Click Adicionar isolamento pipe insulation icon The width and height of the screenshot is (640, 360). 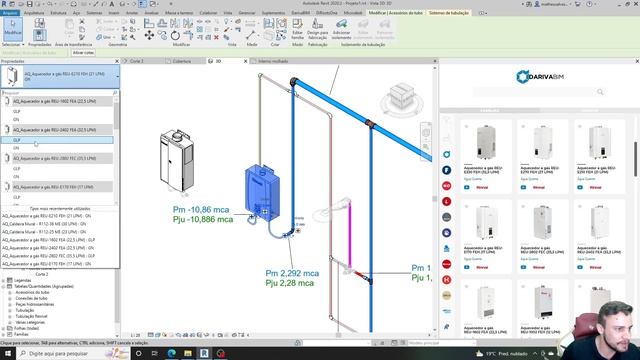tap(341, 29)
